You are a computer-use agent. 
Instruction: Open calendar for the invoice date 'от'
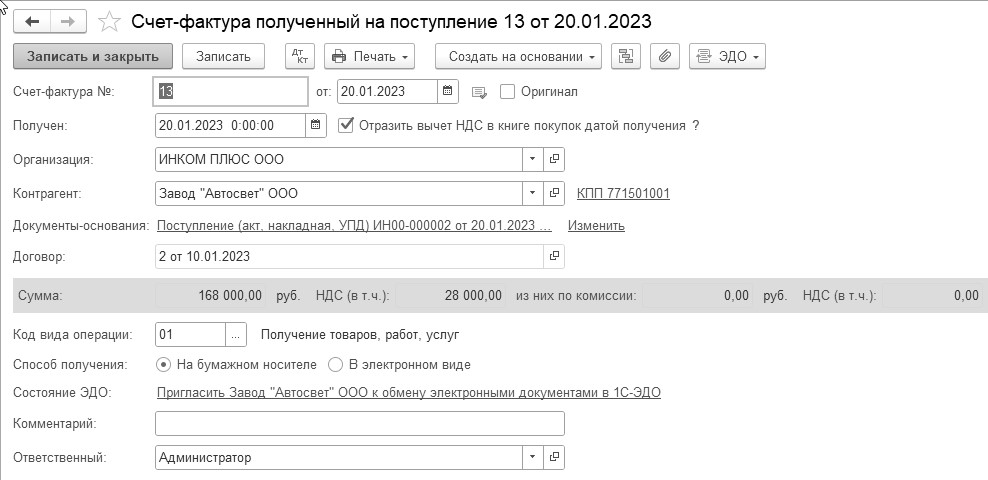[447, 91]
